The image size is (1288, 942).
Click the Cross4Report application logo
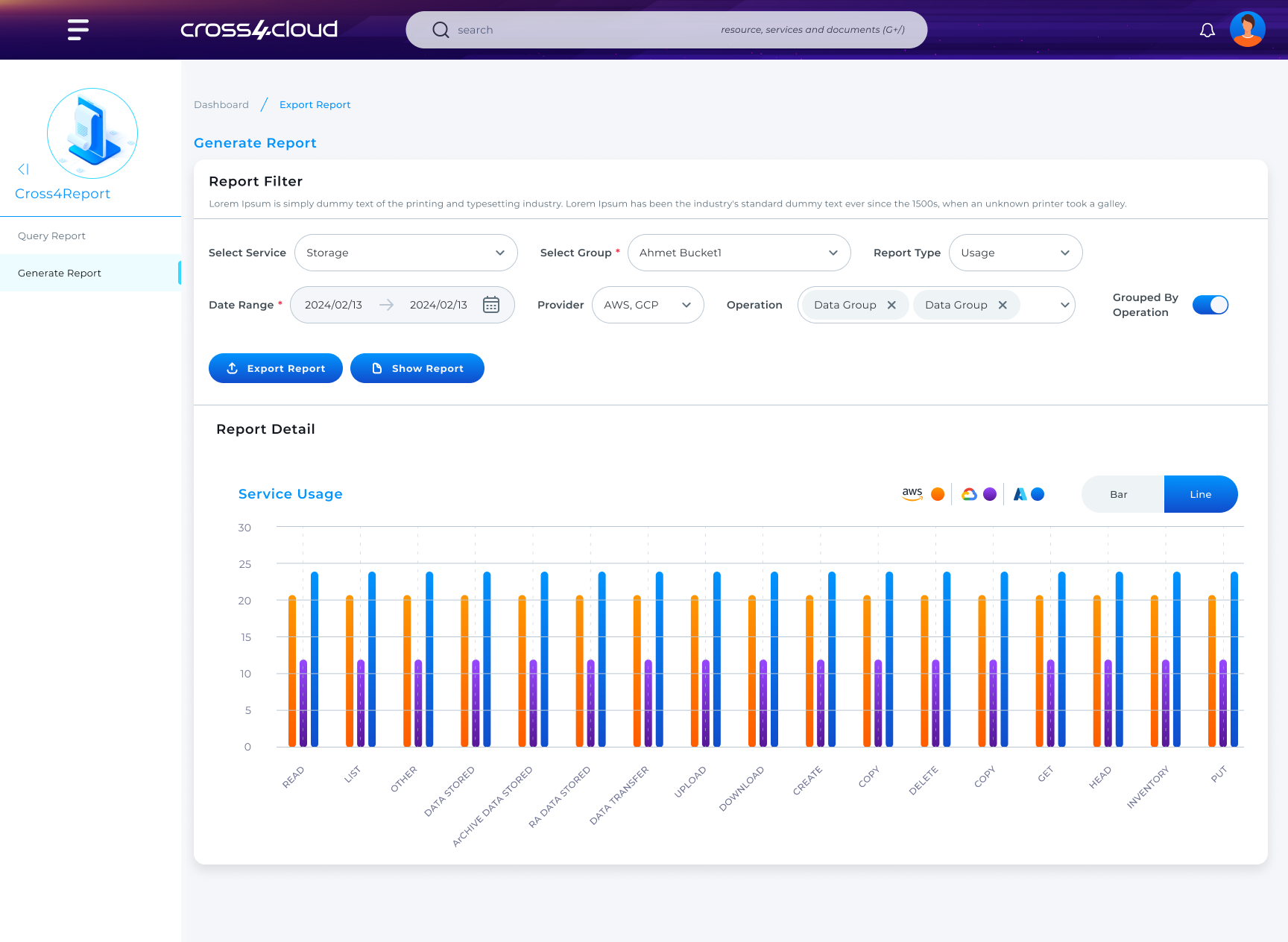pos(92,134)
